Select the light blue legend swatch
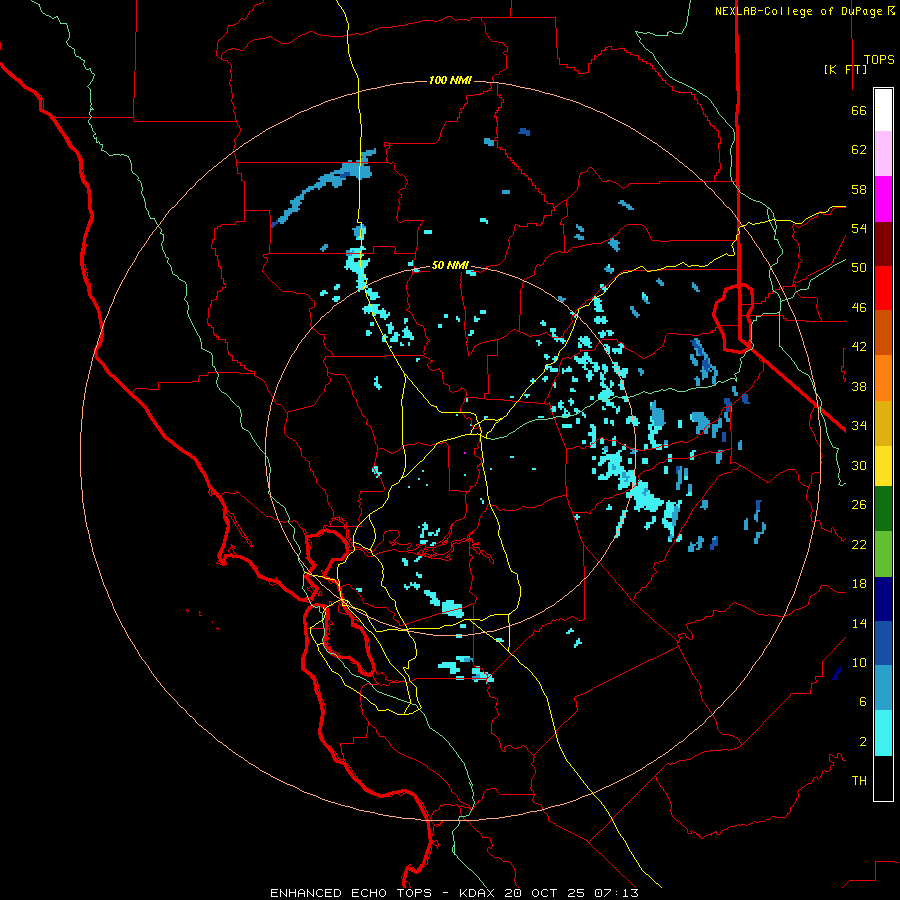The height and width of the screenshot is (900, 900). pos(883,688)
